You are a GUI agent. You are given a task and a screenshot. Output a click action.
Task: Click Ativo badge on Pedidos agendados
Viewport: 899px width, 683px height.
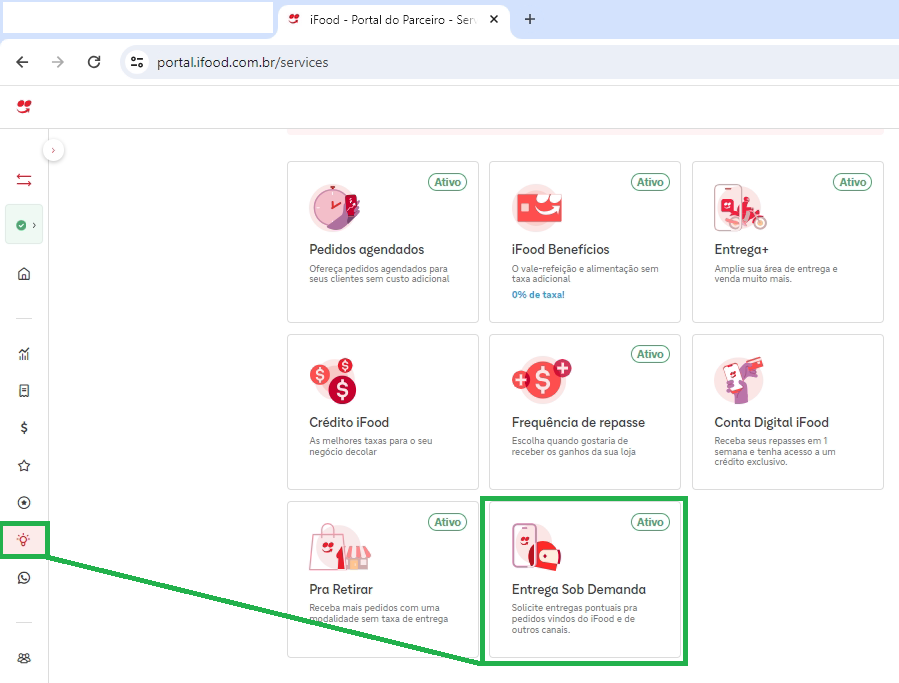point(447,182)
